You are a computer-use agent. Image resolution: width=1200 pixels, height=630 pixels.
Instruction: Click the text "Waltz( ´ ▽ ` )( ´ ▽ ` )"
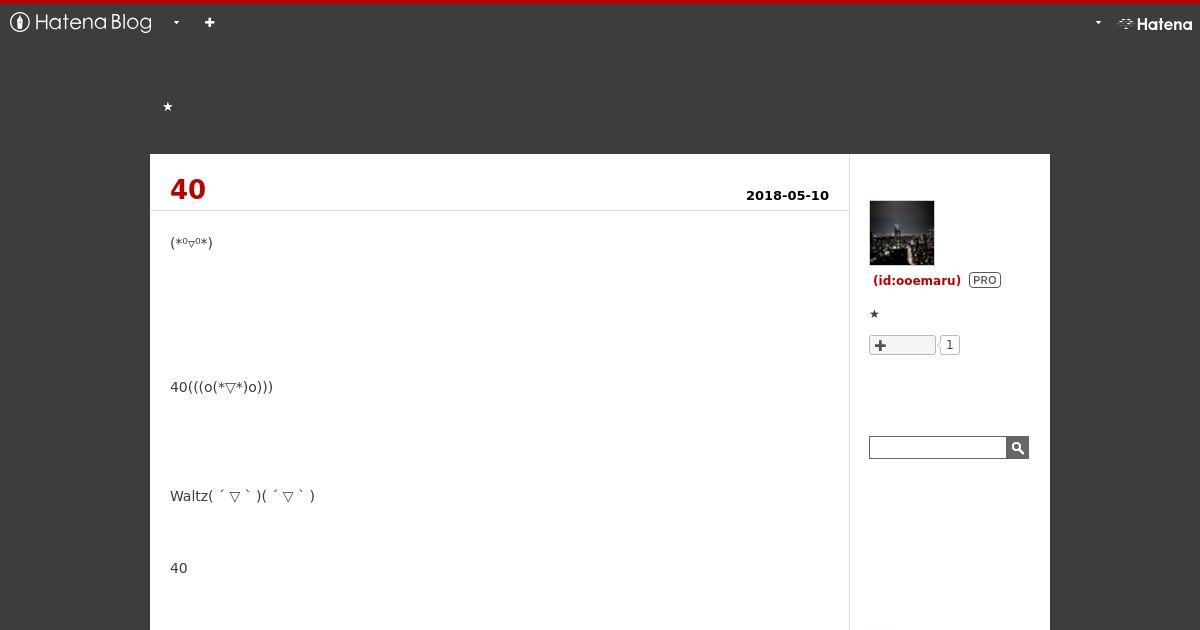coord(242,496)
